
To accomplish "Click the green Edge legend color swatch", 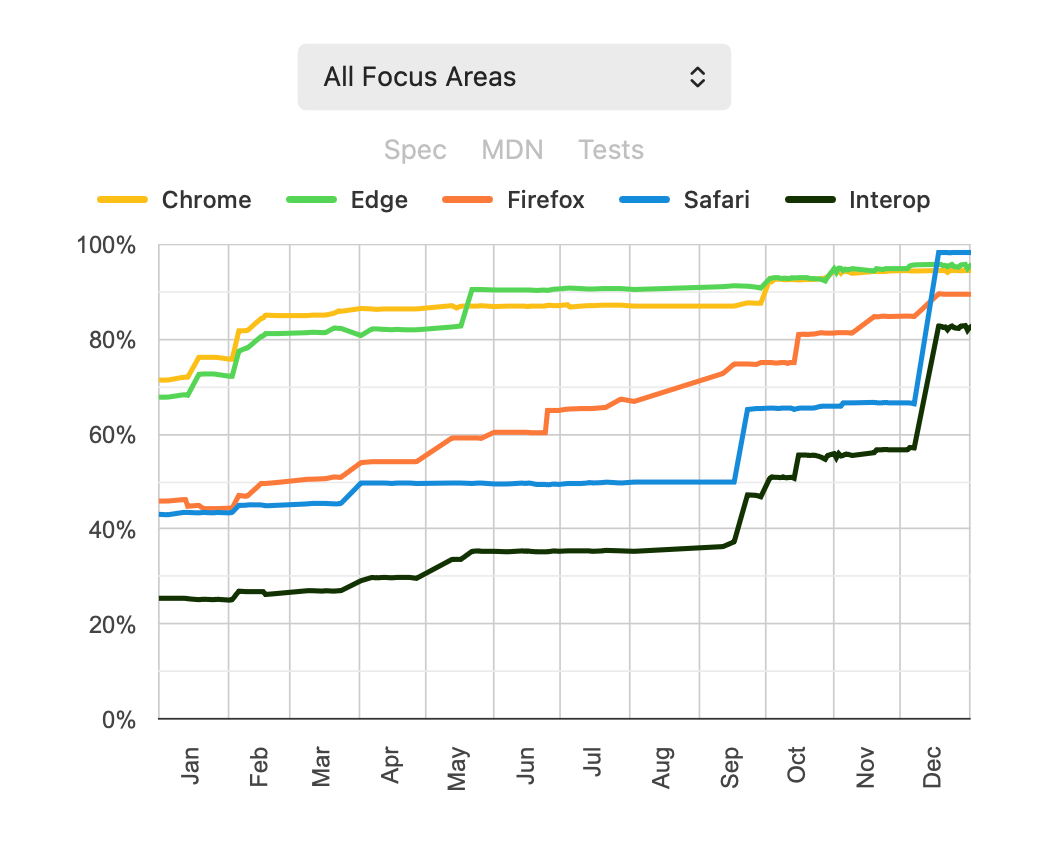I will click(311, 200).
